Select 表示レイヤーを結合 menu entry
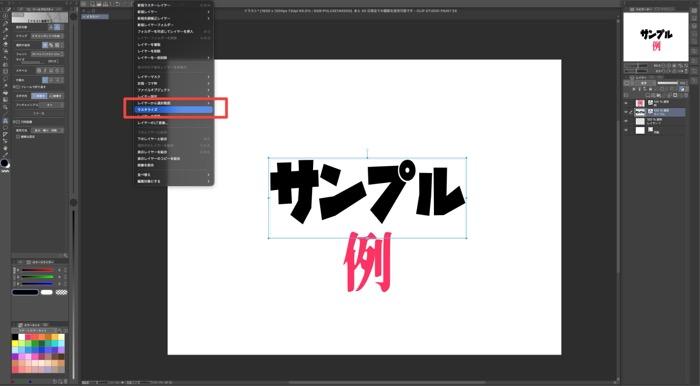This screenshot has height=386, width=700. [174, 152]
